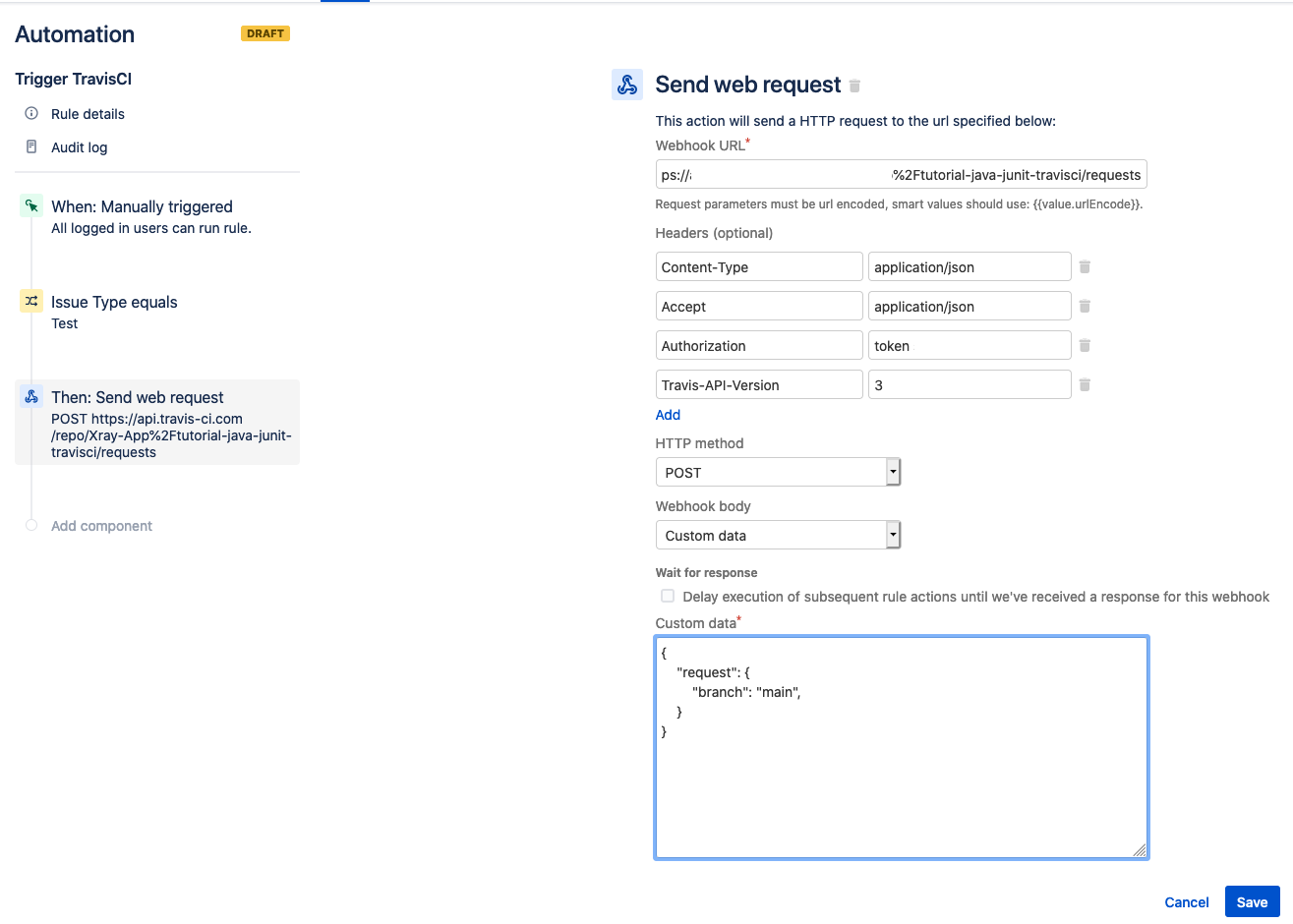Click the Content-Type header name field

pyautogui.click(x=758, y=266)
